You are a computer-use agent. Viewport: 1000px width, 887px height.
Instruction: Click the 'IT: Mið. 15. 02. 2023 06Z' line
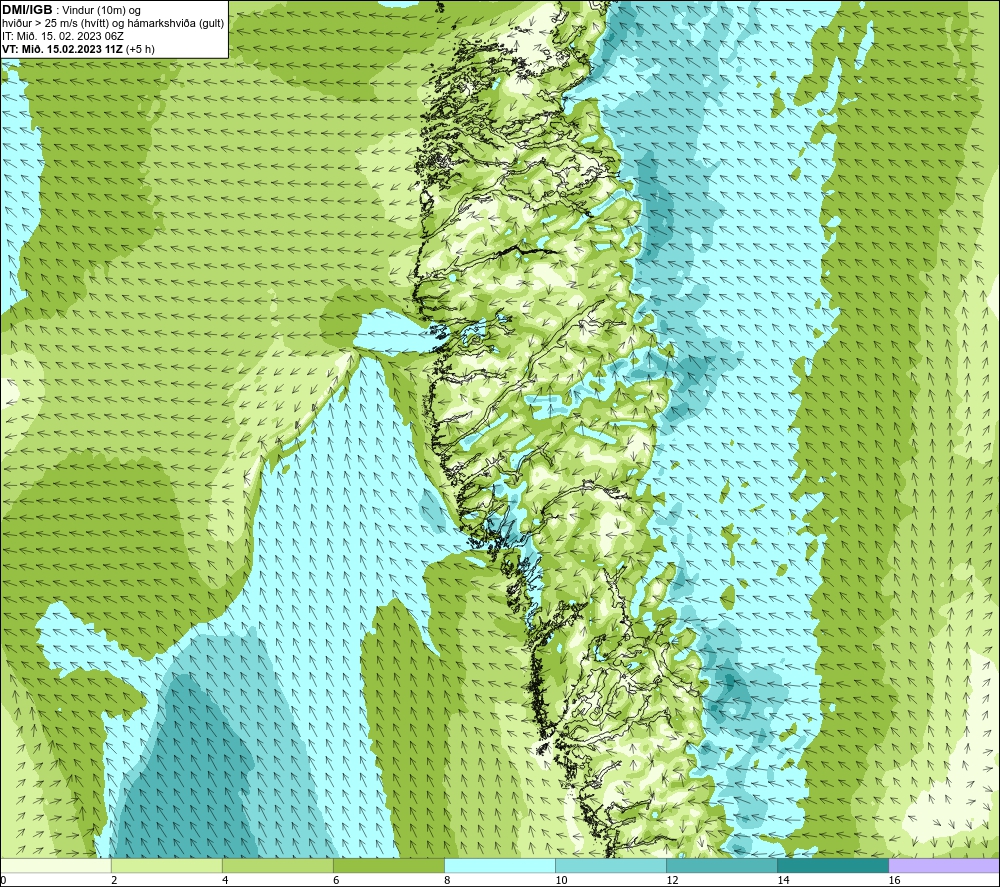[62, 36]
